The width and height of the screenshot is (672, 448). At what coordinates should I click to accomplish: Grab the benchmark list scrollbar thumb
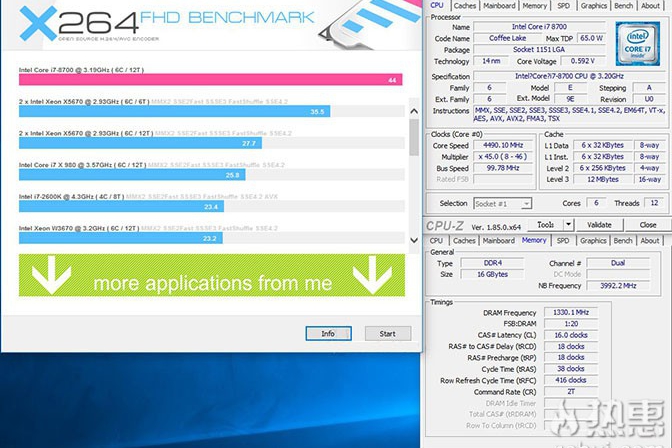tap(414, 137)
